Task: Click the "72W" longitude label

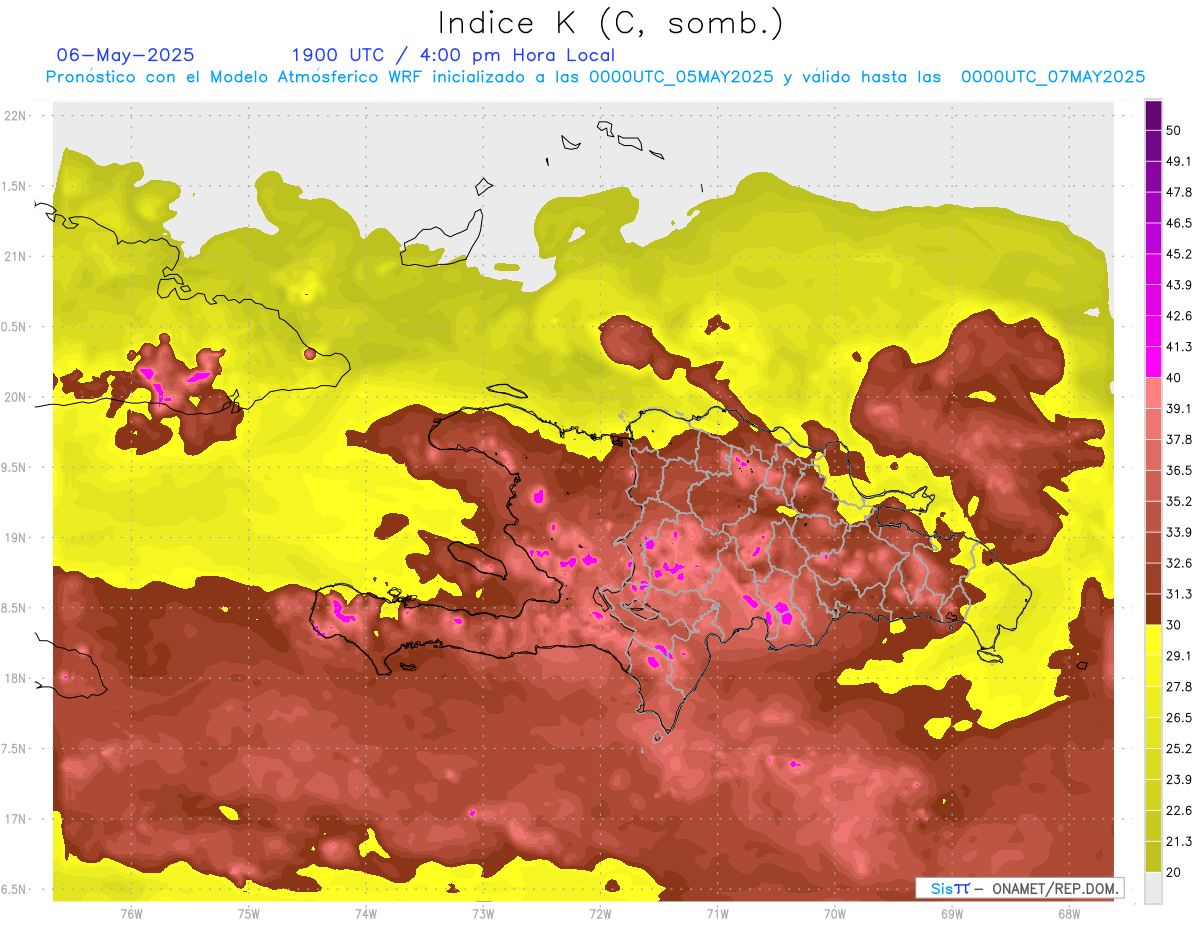Action: click(x=600, y=914)
